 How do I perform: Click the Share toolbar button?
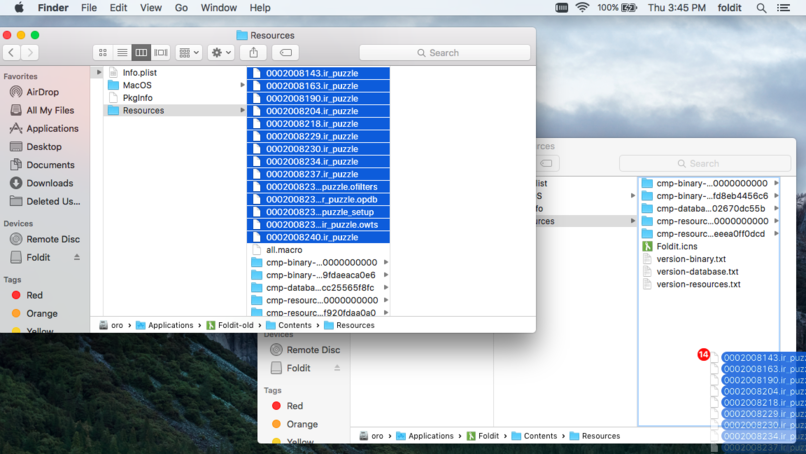253,52
